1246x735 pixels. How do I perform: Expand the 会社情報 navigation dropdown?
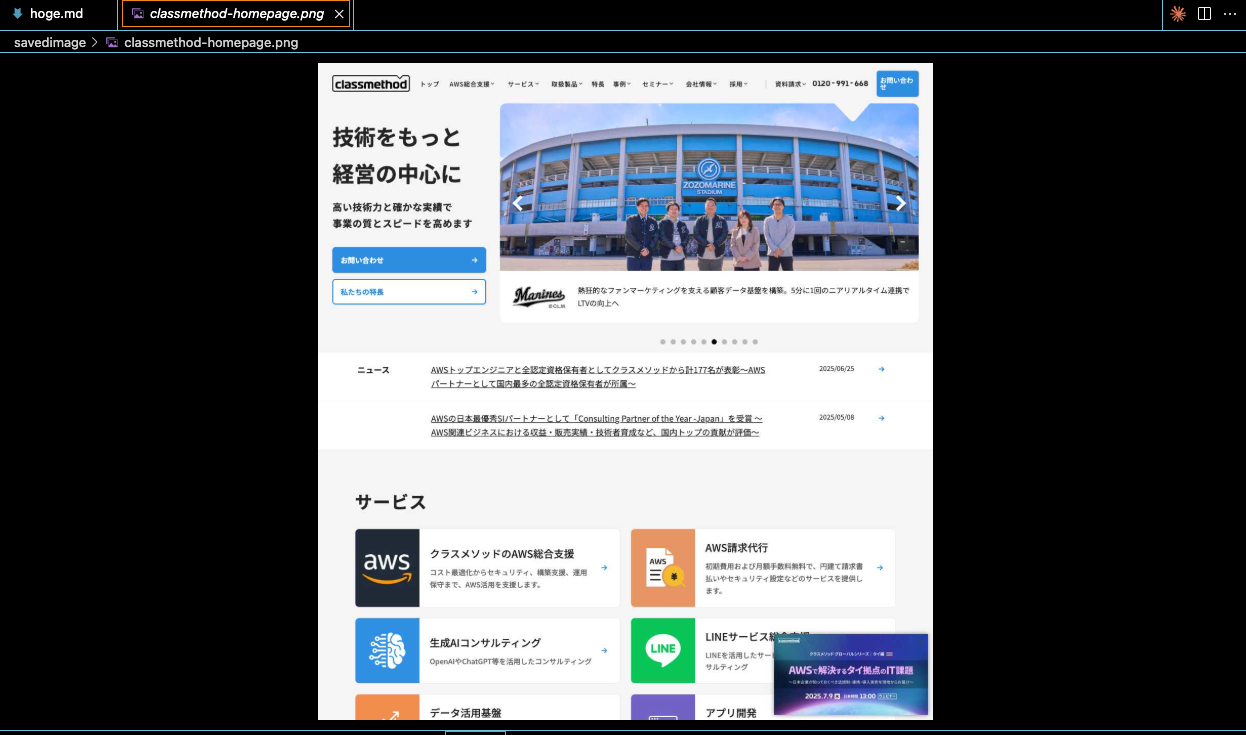click(x=702, y=84)
